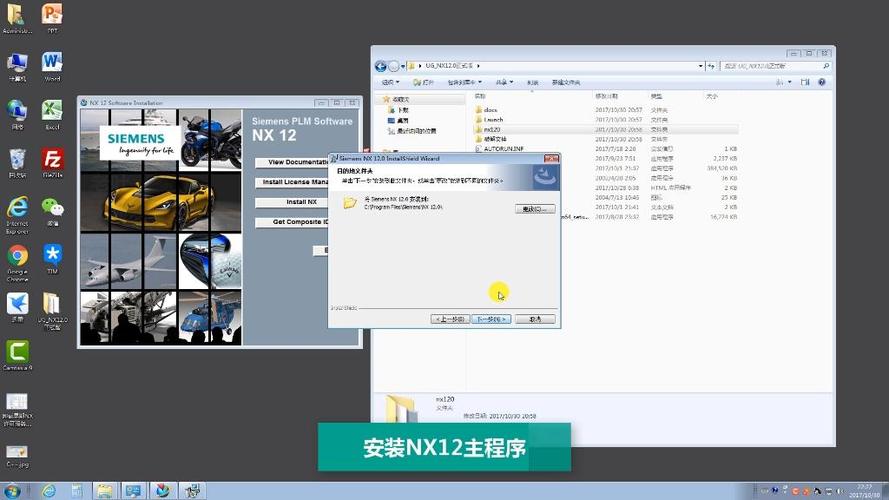Click the Windows Start orb

tap(12, 491)
